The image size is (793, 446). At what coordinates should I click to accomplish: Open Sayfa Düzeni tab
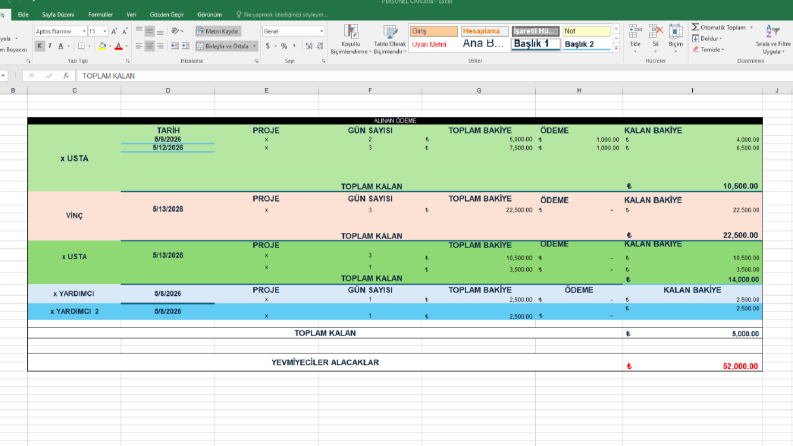coord(58,15)
